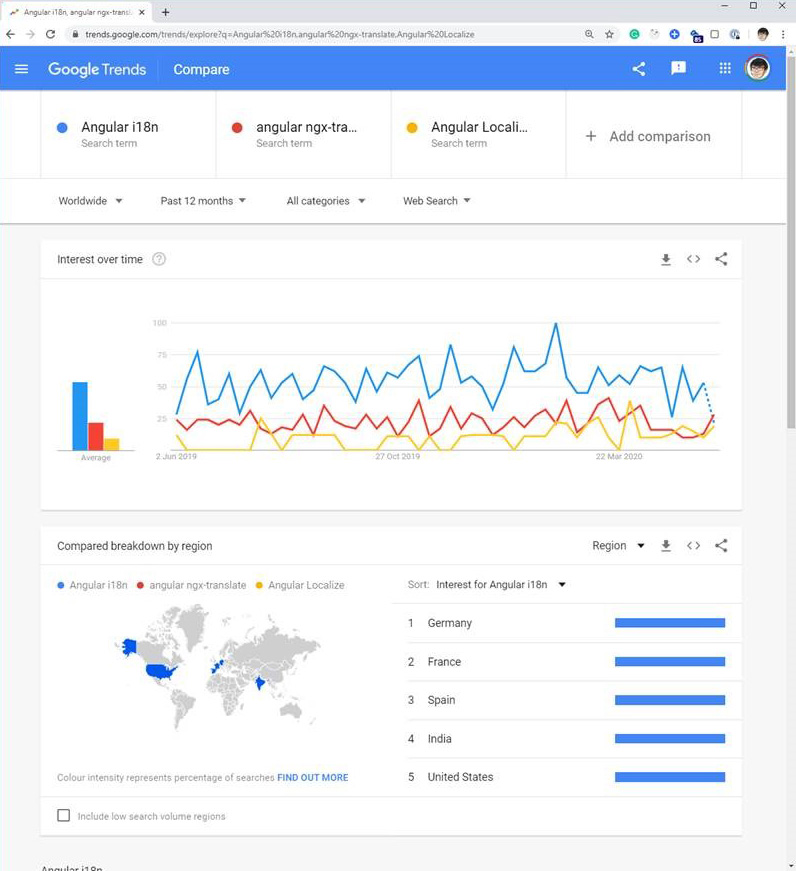Click Angular Localize in map legend
The image size is (796, 871).
[300, 585]
